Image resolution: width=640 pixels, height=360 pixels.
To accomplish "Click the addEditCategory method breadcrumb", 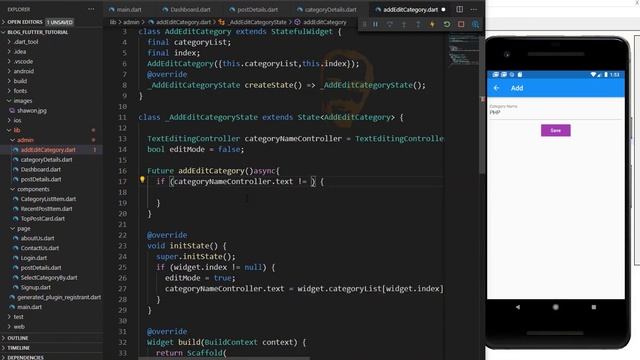I will coord(324,22).
